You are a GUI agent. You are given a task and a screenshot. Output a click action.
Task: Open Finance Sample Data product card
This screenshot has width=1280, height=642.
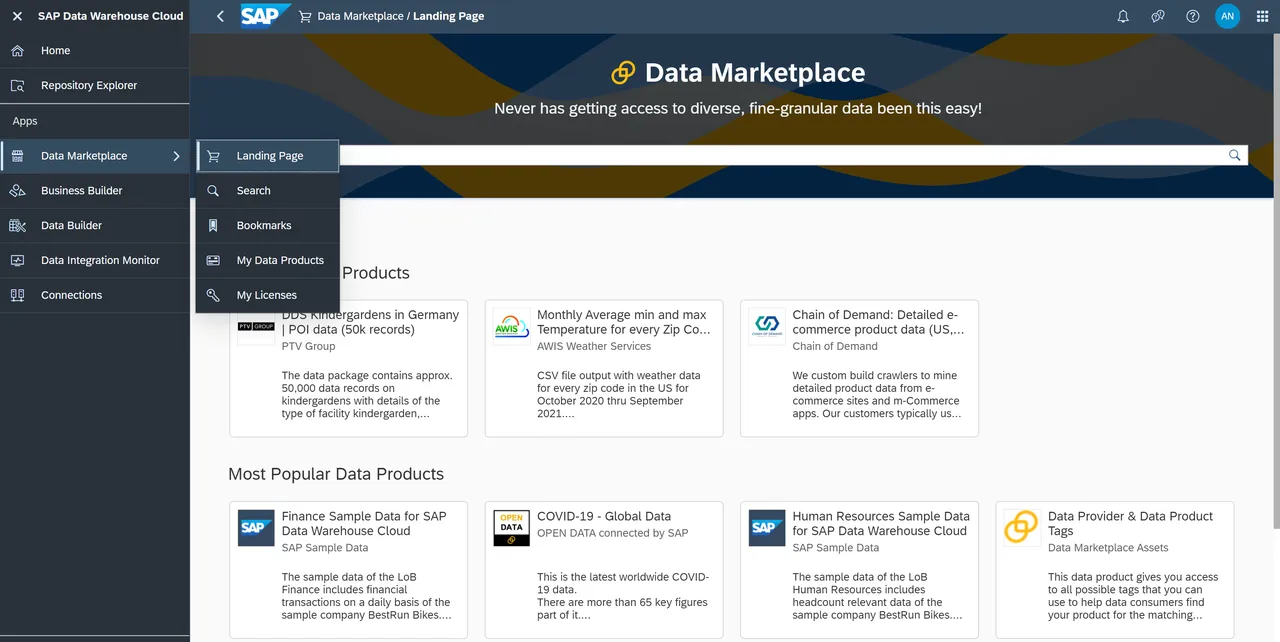tap(349, 570)
